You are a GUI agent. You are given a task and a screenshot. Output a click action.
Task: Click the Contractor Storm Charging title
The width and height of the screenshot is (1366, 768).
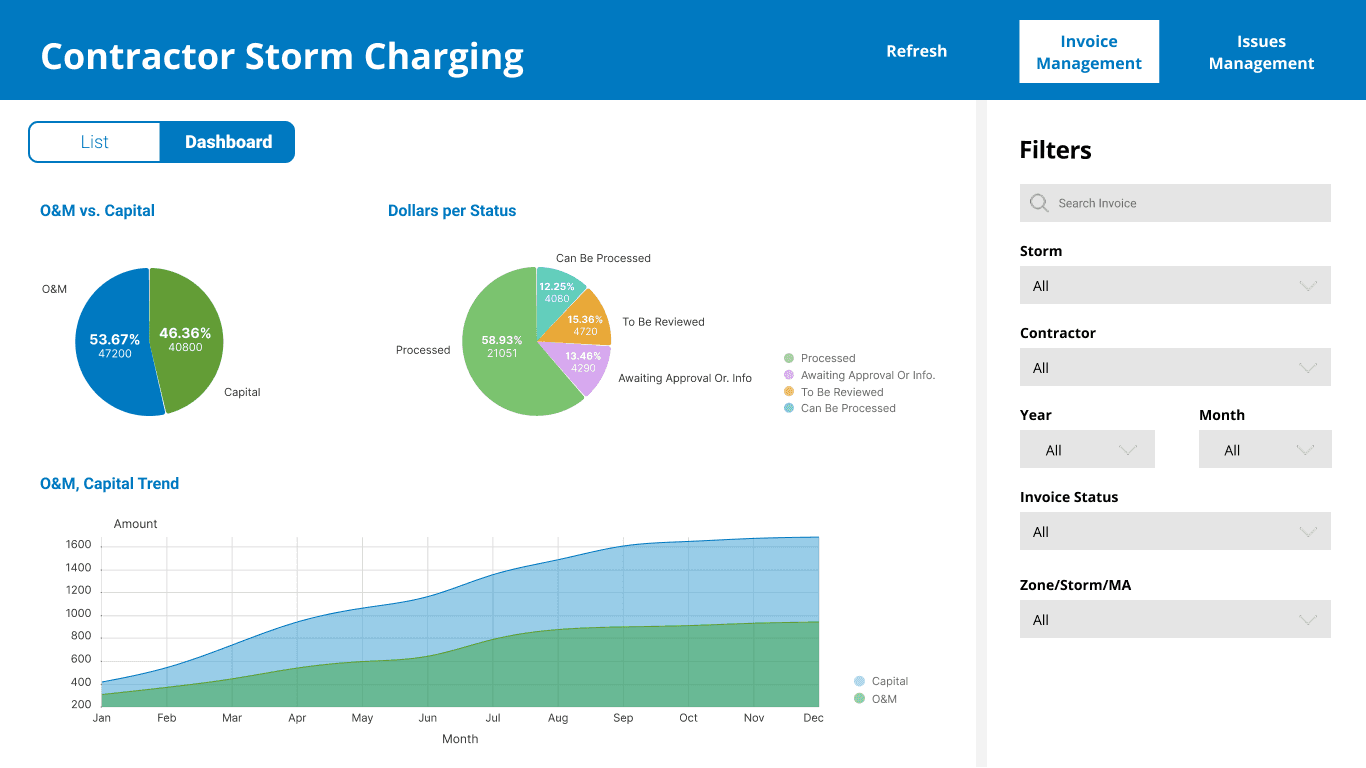point(282,56)
